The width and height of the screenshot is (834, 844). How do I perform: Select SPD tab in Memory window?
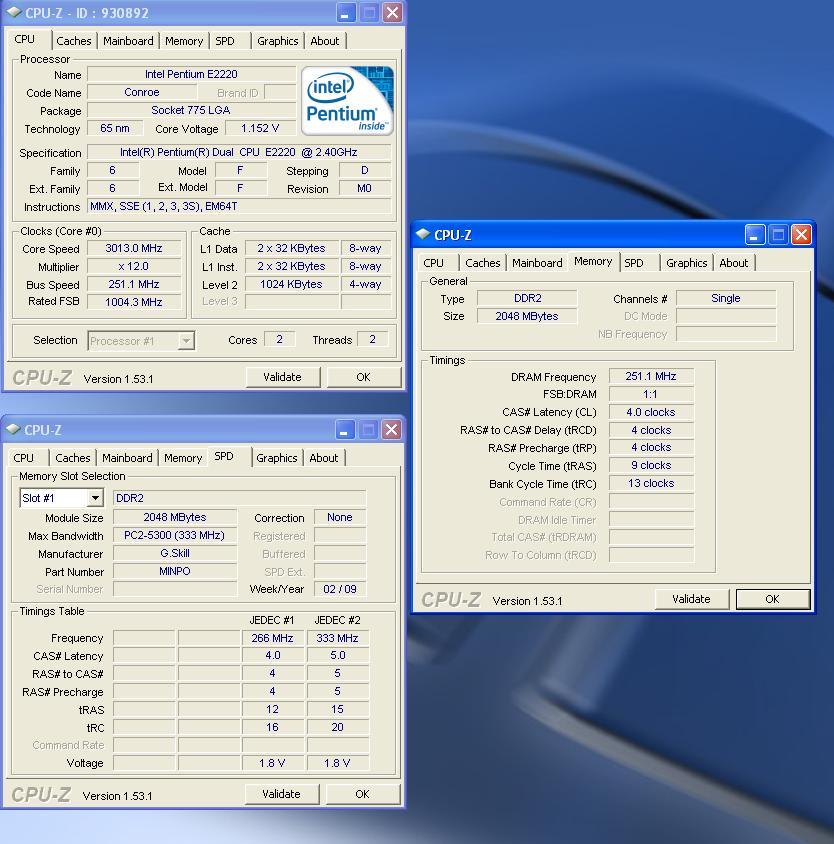[634, 263]
